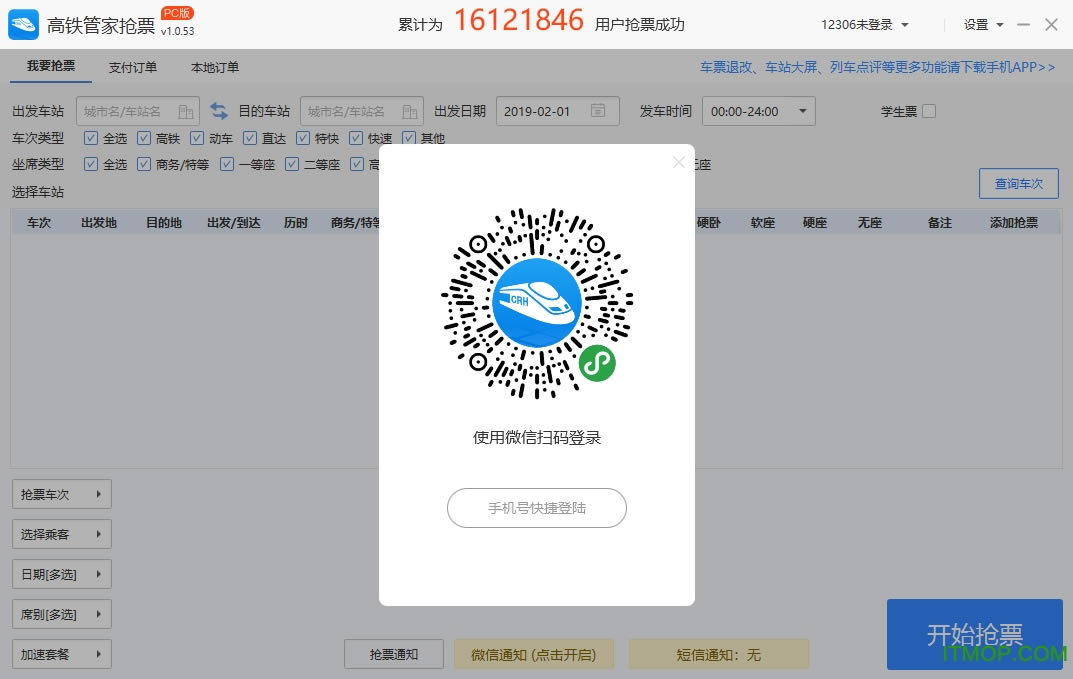Expand the 抢票车次 menu
The image size is (1073, 679).
(62, 494)
